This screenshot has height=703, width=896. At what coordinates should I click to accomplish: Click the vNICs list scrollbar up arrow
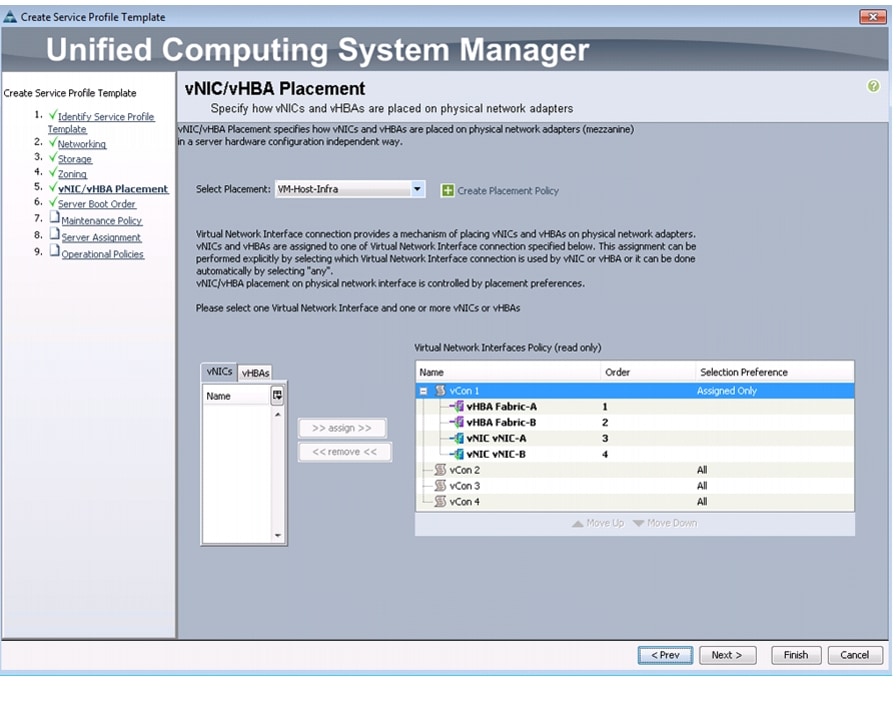(x=278, y=414)
